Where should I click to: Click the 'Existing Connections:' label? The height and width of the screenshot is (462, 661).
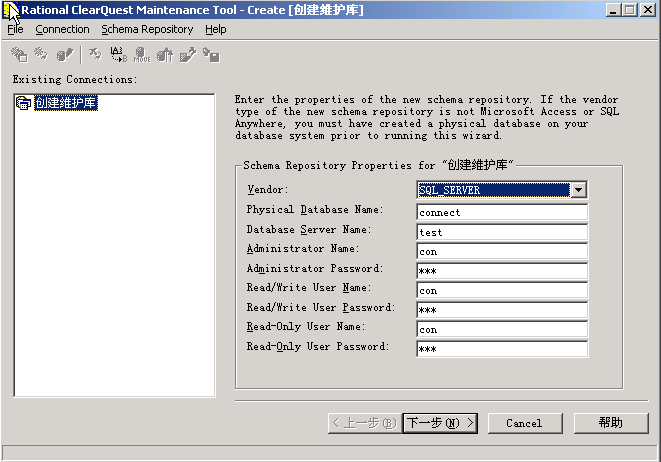75,79
